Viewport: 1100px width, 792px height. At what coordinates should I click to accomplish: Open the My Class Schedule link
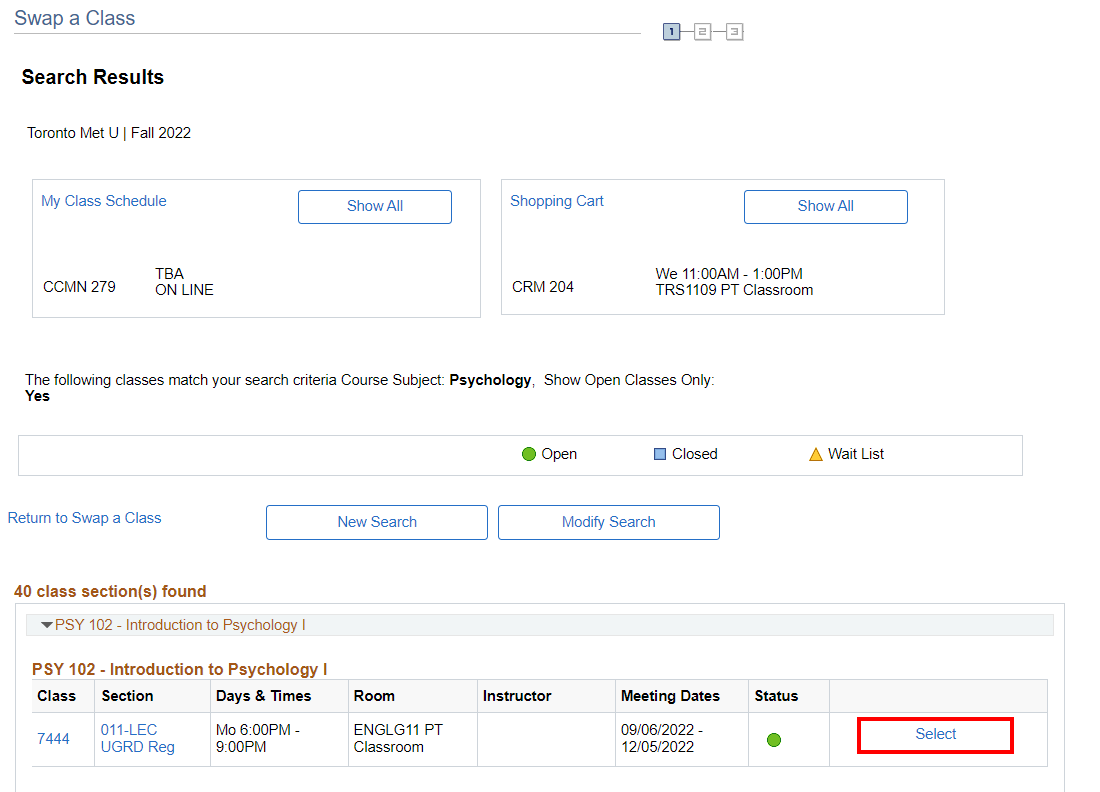(x=104, y=201)
